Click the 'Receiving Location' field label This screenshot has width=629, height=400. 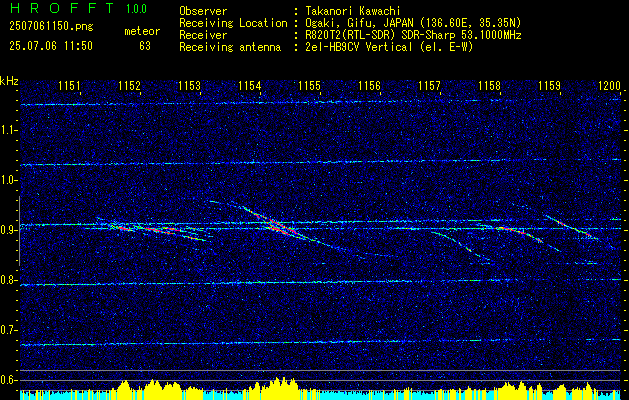click(233, 23)
